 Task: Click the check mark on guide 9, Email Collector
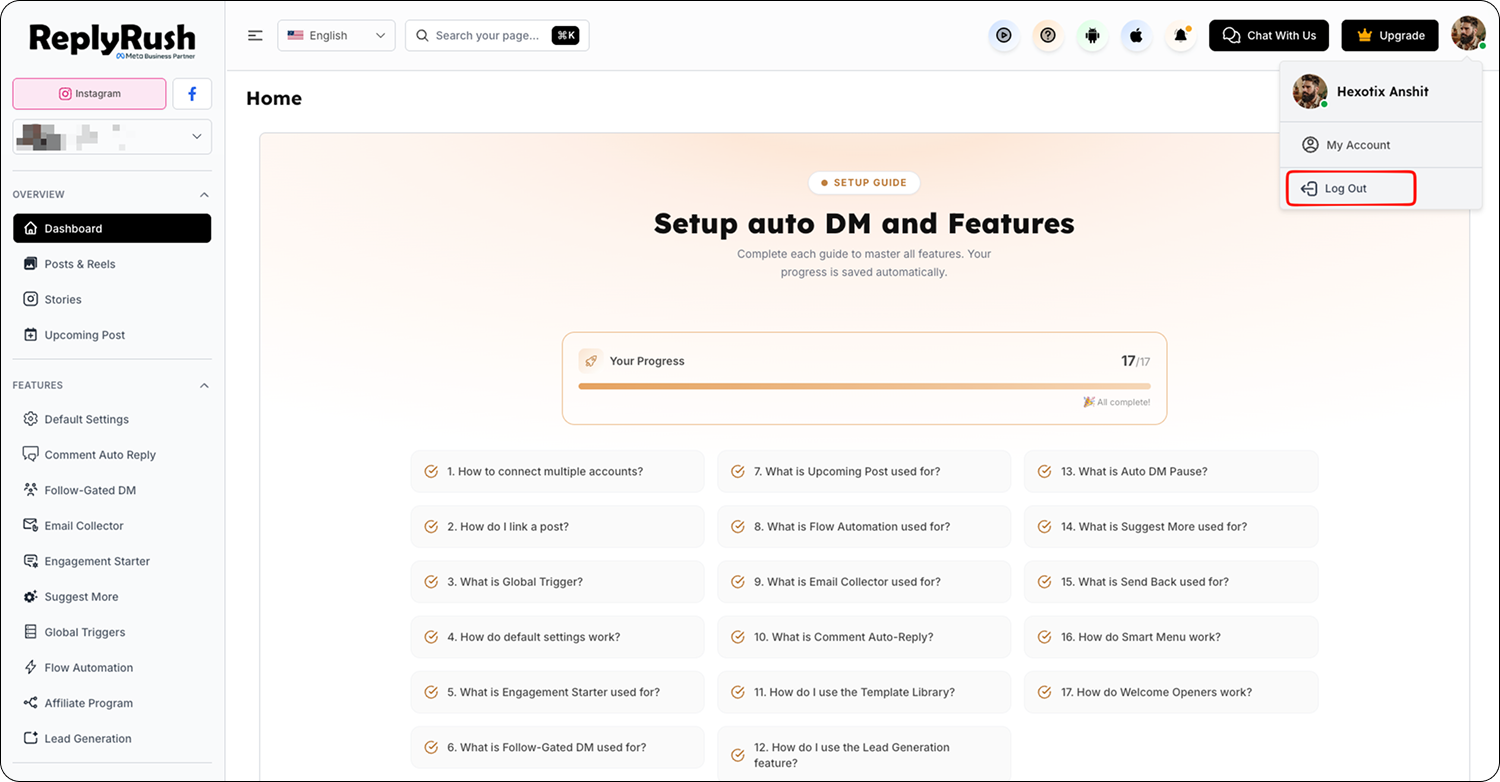point(738,582)
